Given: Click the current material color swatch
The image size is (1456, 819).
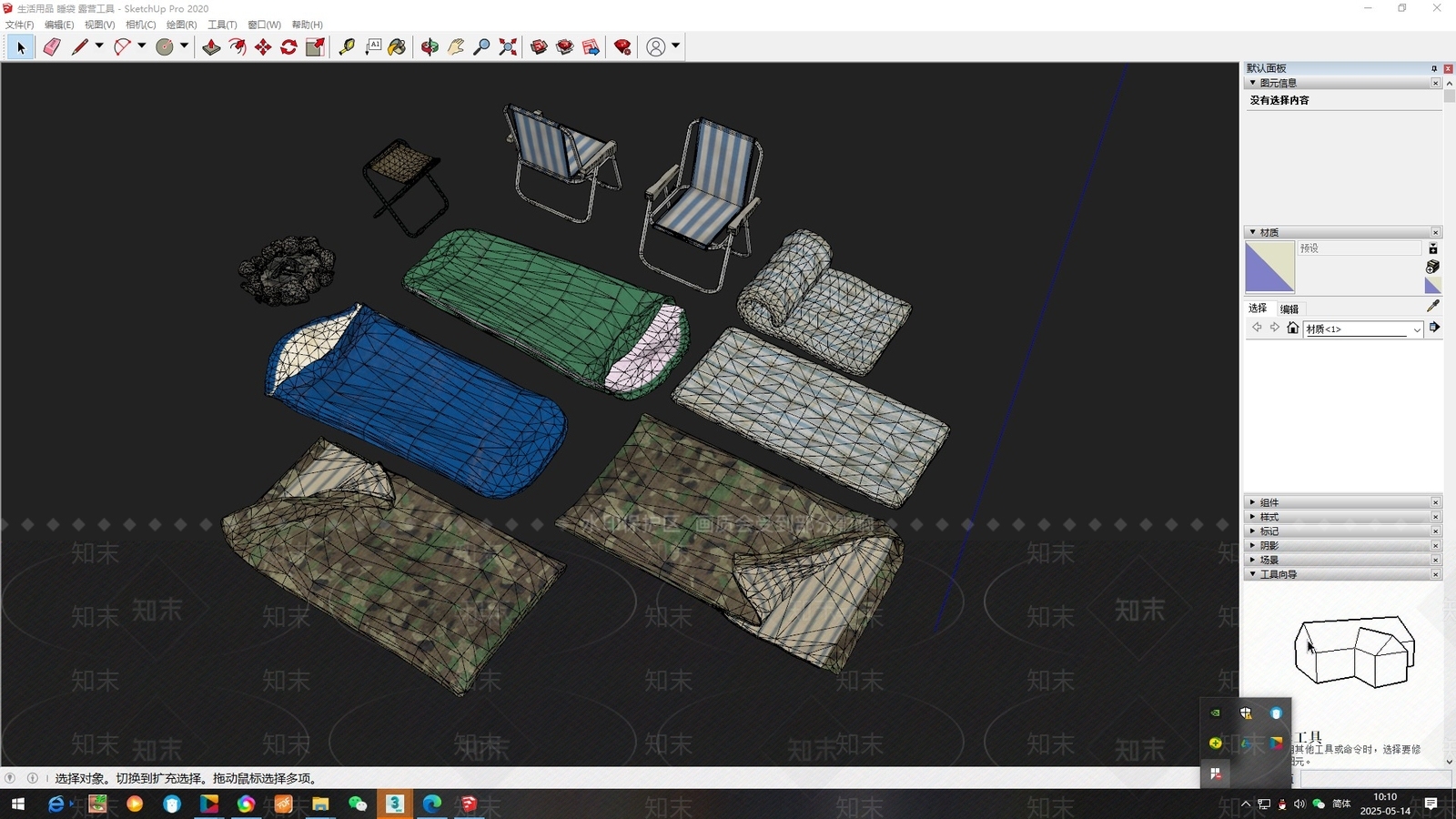Looking at the screenshot, I should [x=1269, y=268].
